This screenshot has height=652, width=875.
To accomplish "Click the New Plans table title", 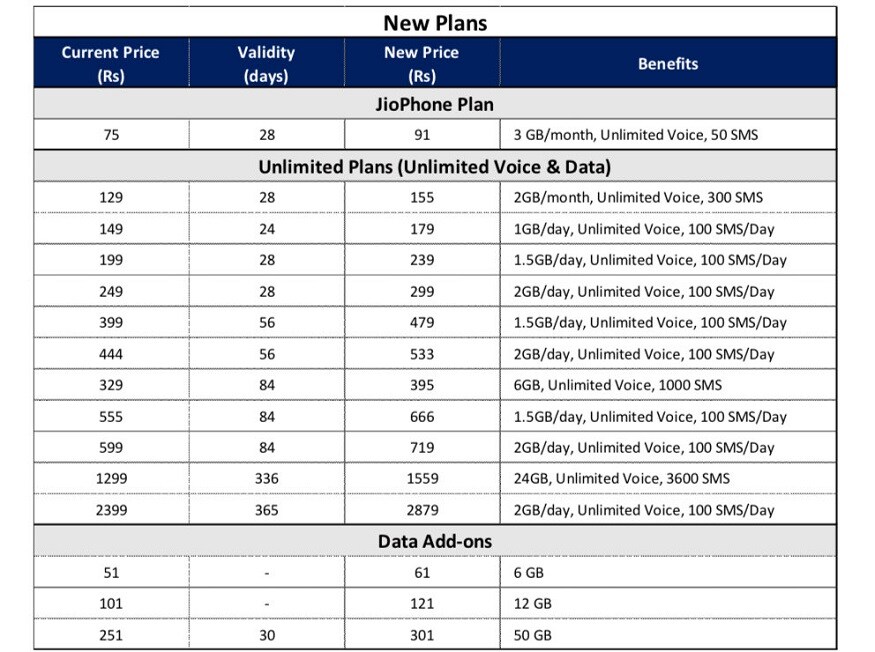I will click(435, 23).
